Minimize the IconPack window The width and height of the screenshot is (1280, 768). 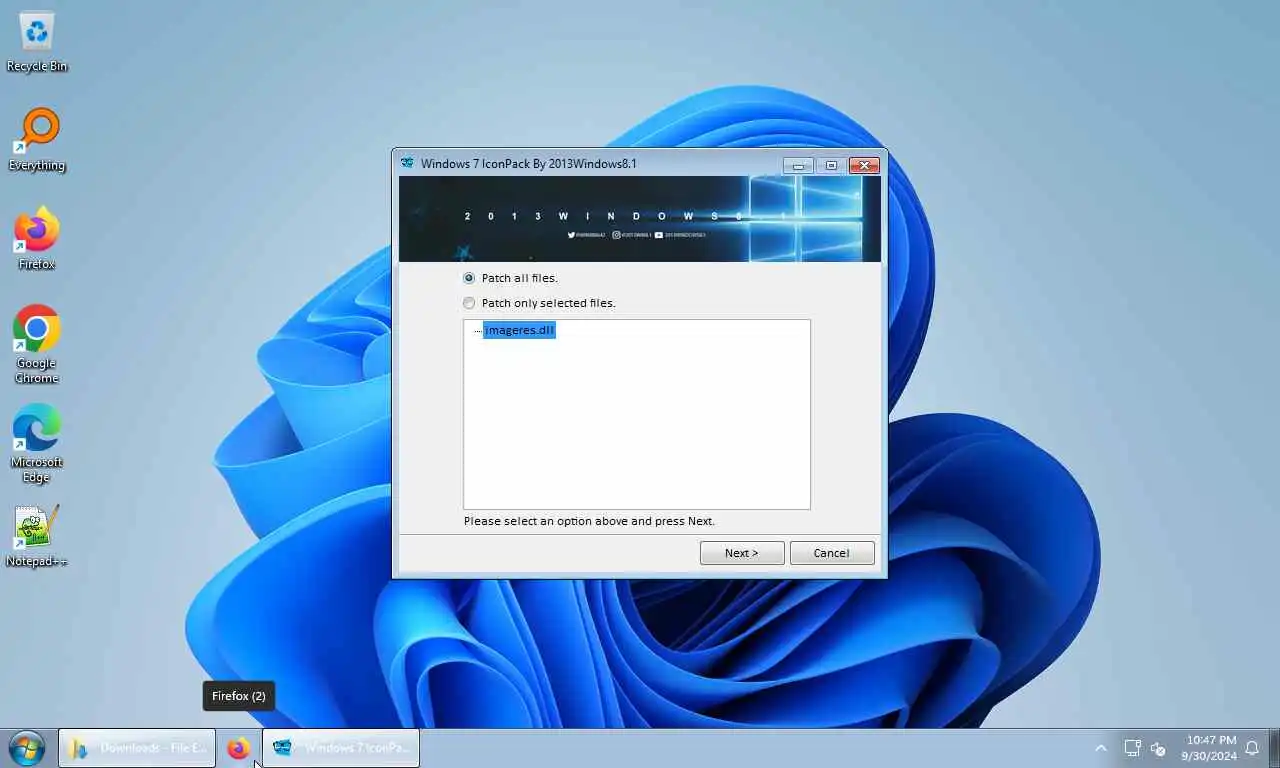(x=798, y=165)
